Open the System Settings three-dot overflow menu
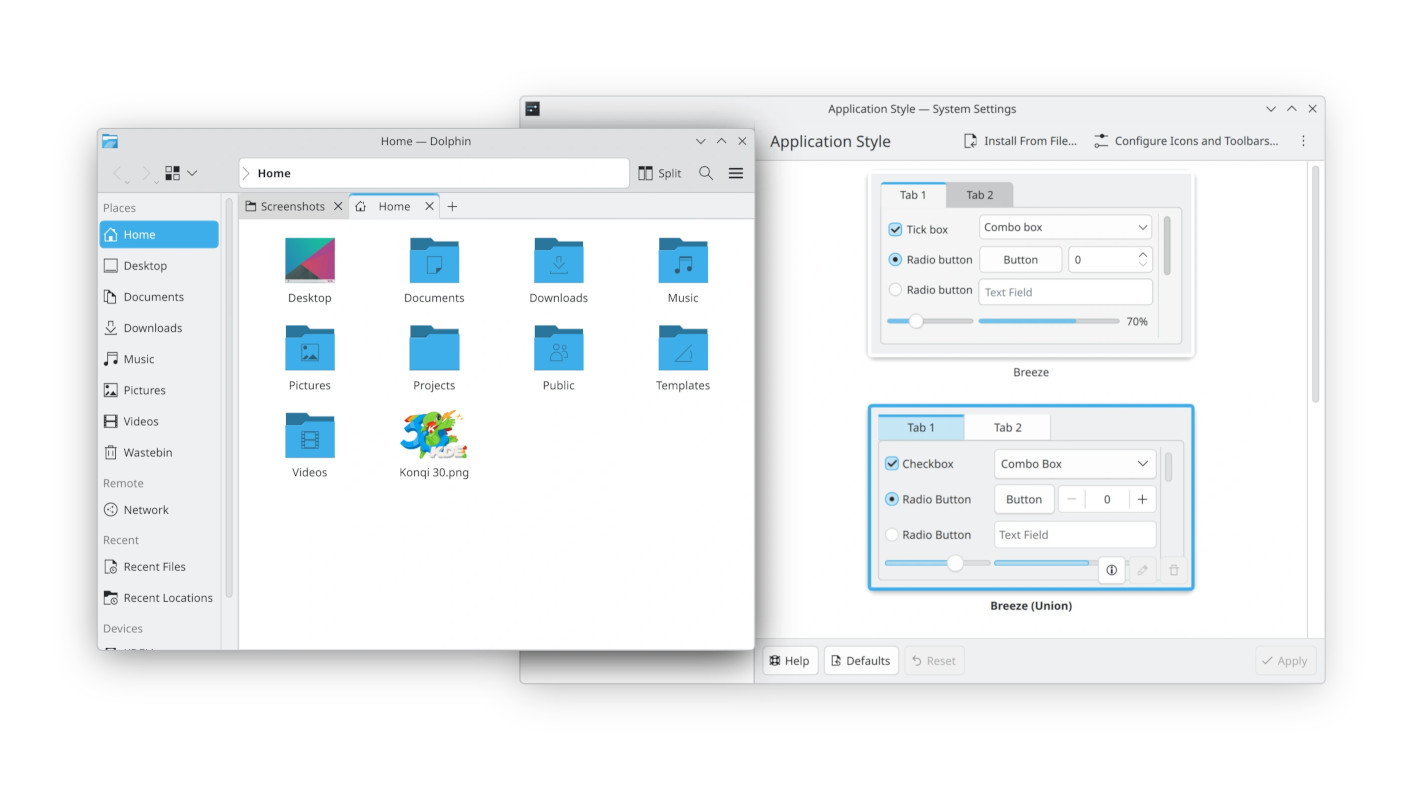 (1303, 141)
